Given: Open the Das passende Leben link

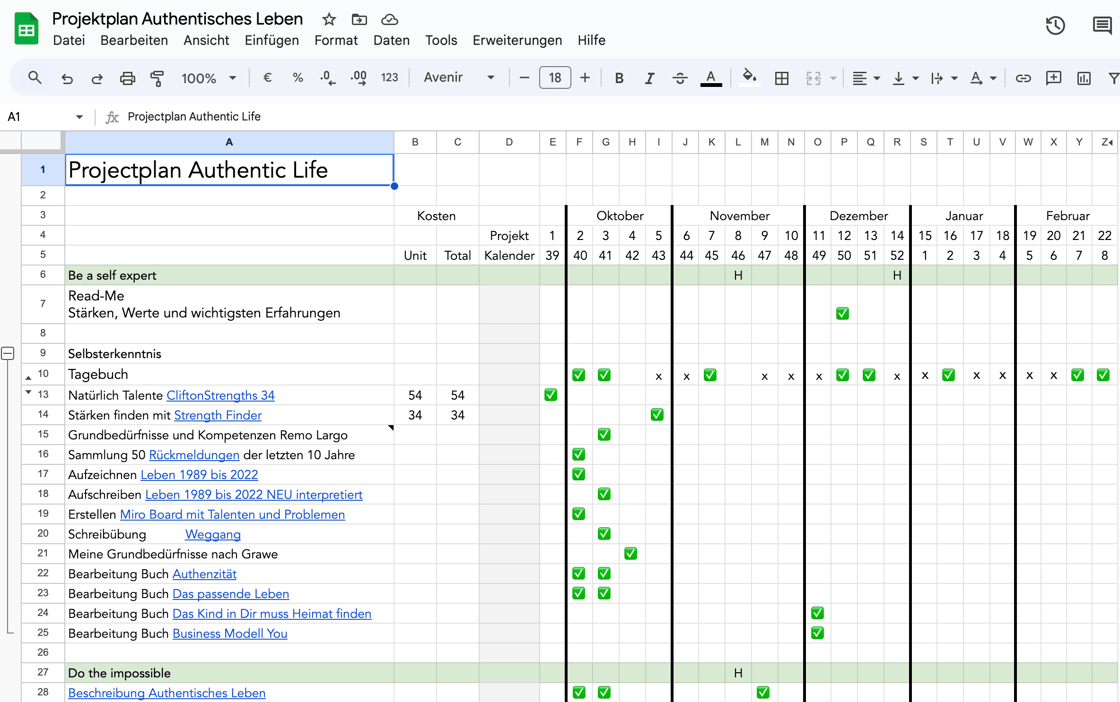Looking at the screenshot, I should (230, 594).
